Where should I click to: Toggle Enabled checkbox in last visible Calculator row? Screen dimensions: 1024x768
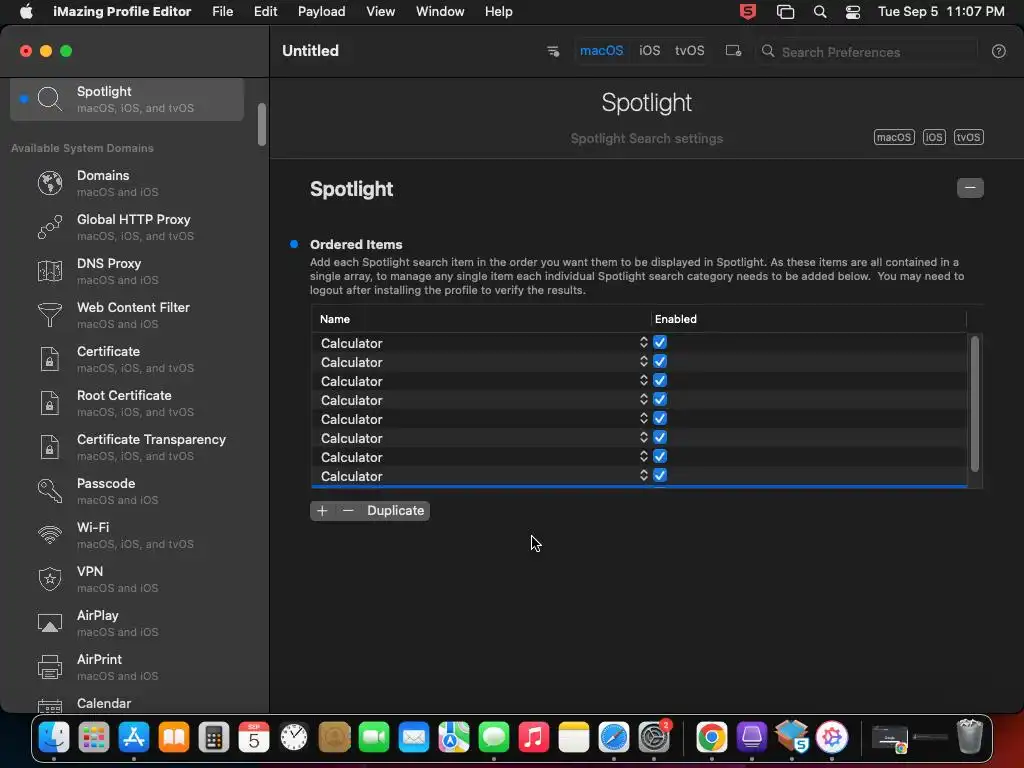(660, 475)
